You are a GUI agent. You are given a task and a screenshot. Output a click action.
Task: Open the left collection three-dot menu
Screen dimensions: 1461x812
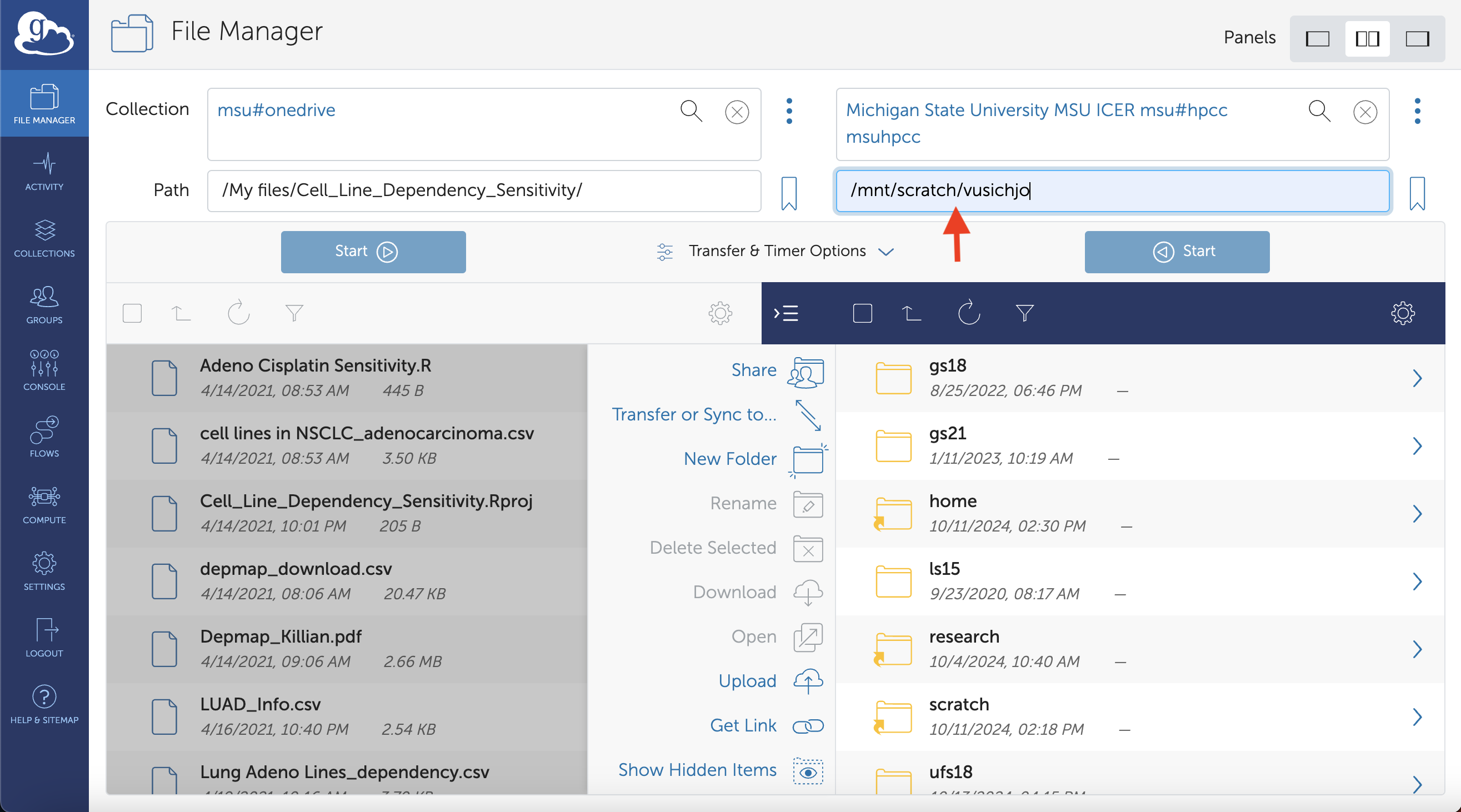tap(789, 111)
